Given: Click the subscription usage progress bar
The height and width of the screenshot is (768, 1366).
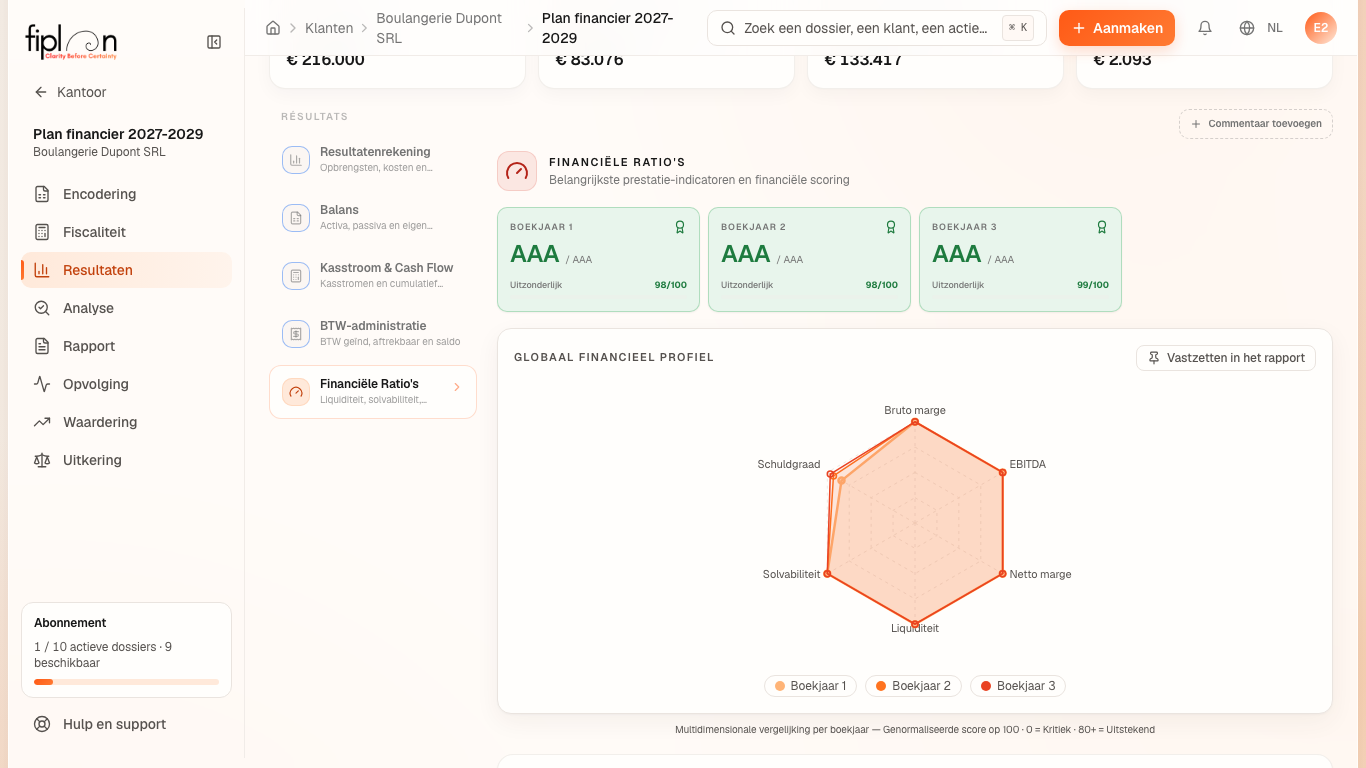Looking at the screenshot, I should coord(126,682).
